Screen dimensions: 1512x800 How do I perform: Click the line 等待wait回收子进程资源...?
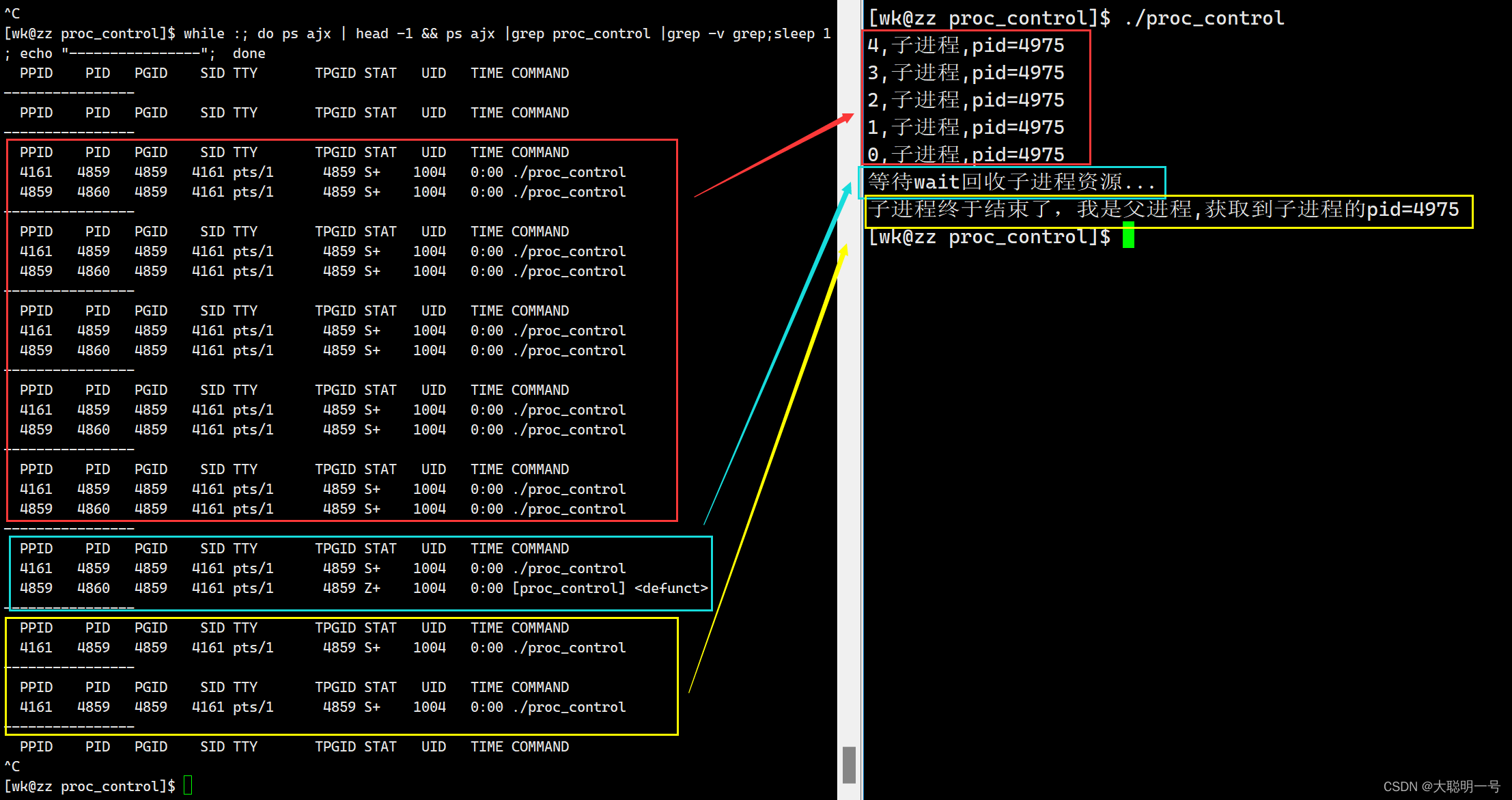point(1011,182)
